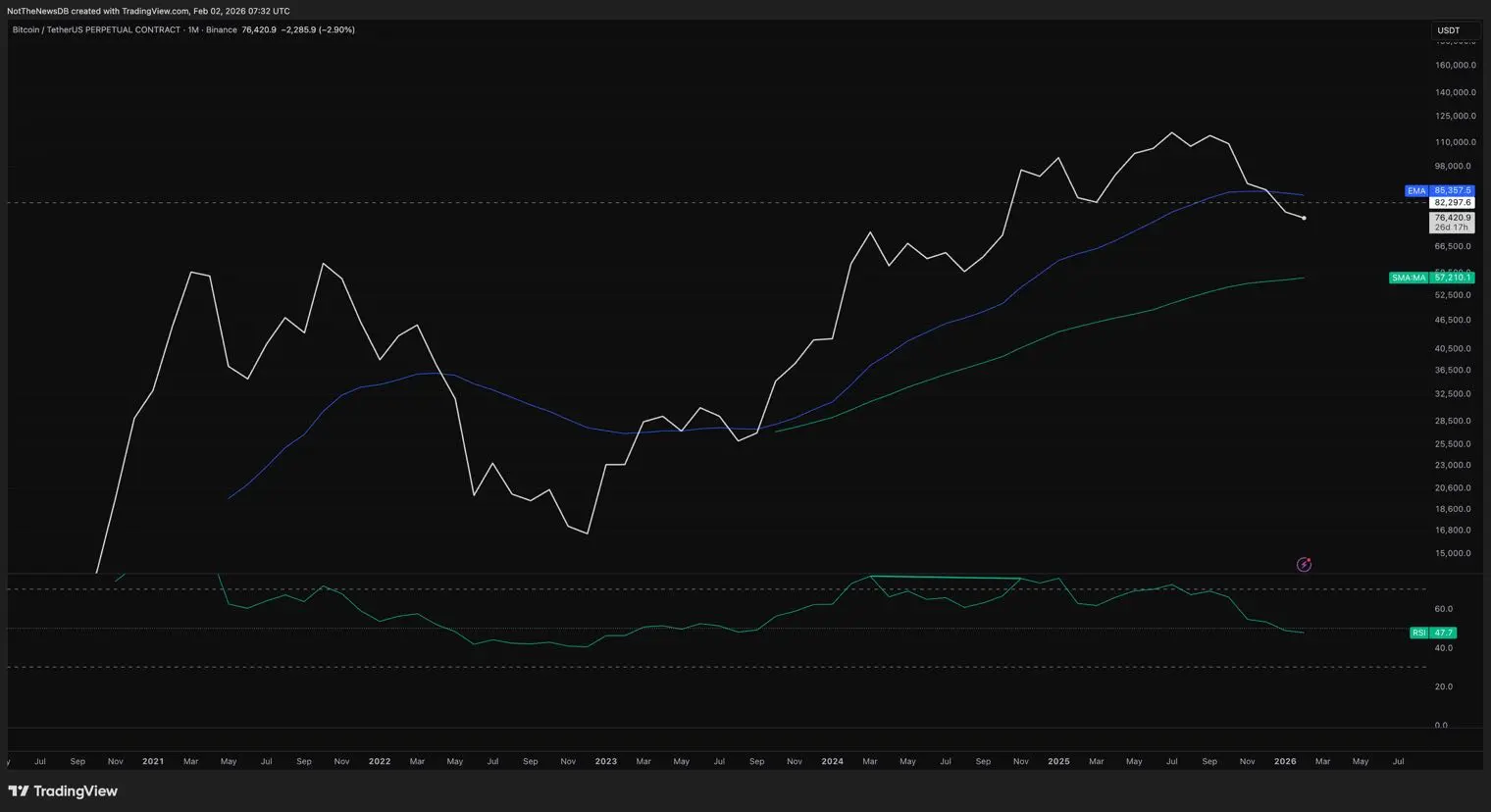Click the 140,000.0 price axis label
This screenshot has height=812, width=1491.
tap(1456, 93)
